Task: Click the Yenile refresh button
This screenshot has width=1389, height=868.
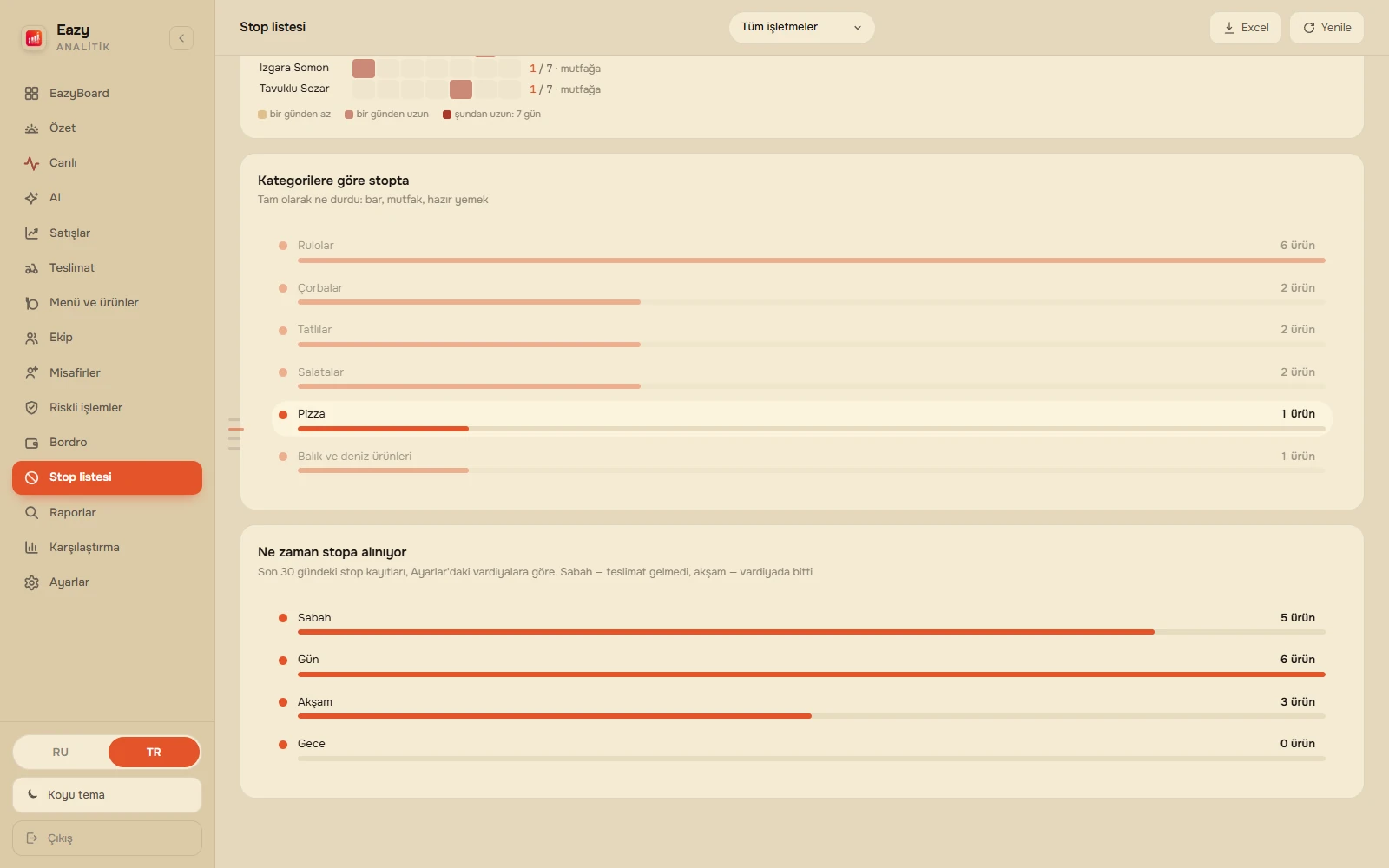Action: [1326, 28]
